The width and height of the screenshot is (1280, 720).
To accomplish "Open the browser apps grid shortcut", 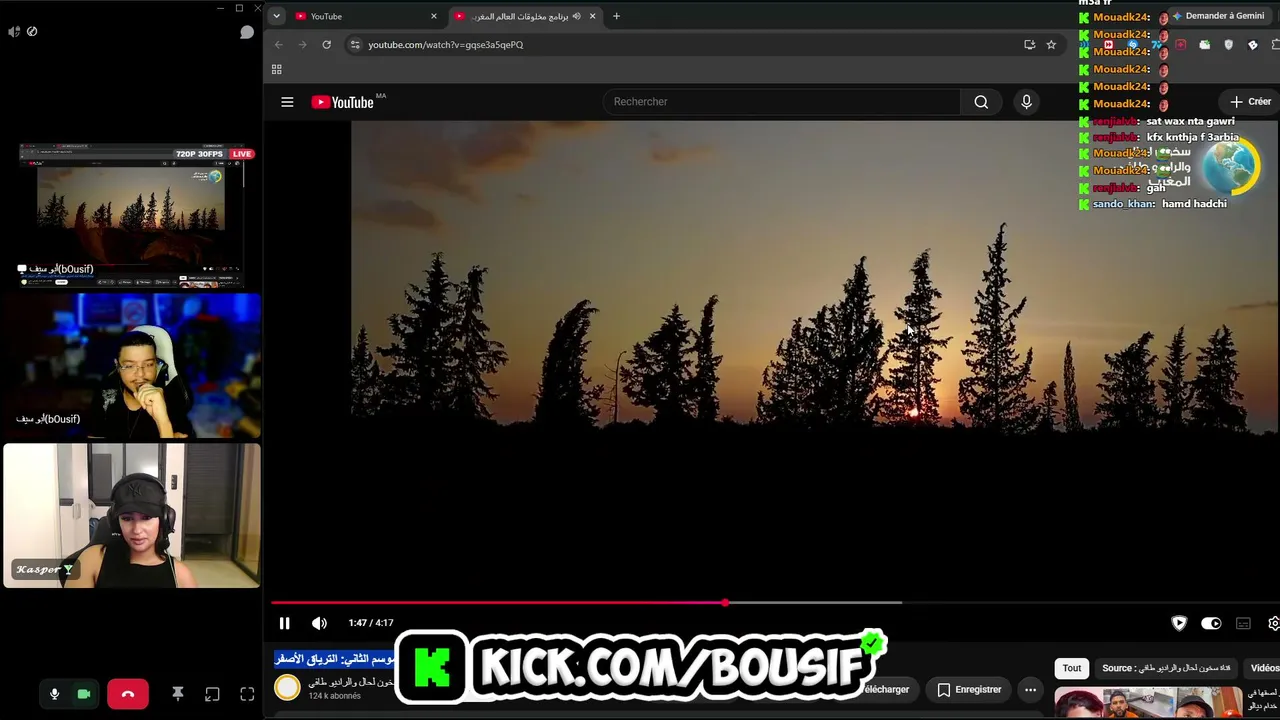I will point(277,69).
